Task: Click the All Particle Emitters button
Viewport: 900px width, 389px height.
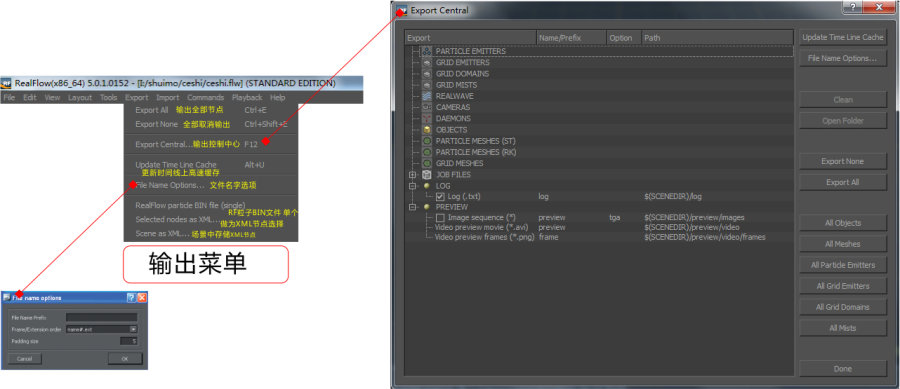Action: [843, 265]
